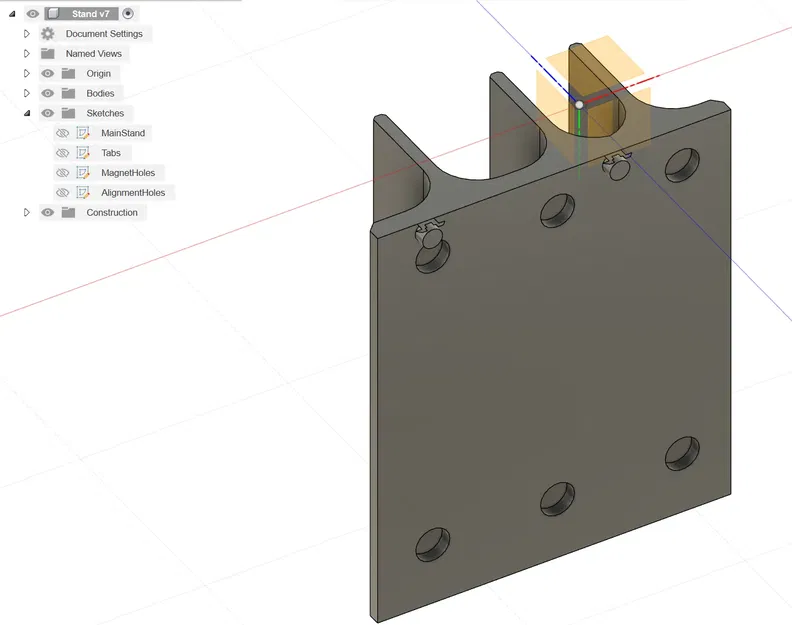Expand the Bodies folder
The width and height of the screenshot is (792, 625).
pos(27,93)
